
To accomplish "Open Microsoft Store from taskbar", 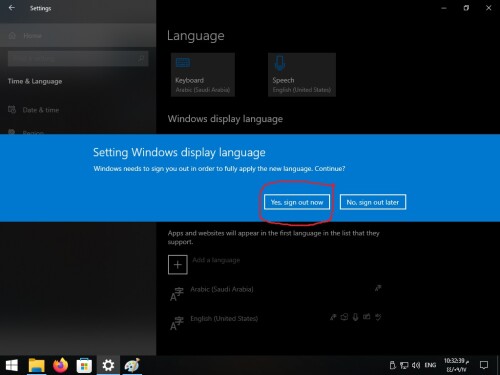I will pyautogui.click(x=84, y=366).
